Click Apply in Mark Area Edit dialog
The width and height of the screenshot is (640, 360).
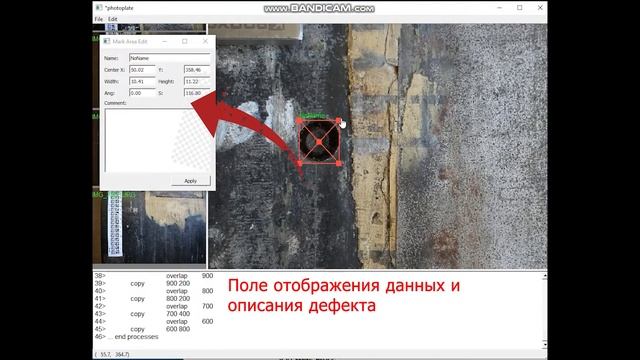(191, 181)
